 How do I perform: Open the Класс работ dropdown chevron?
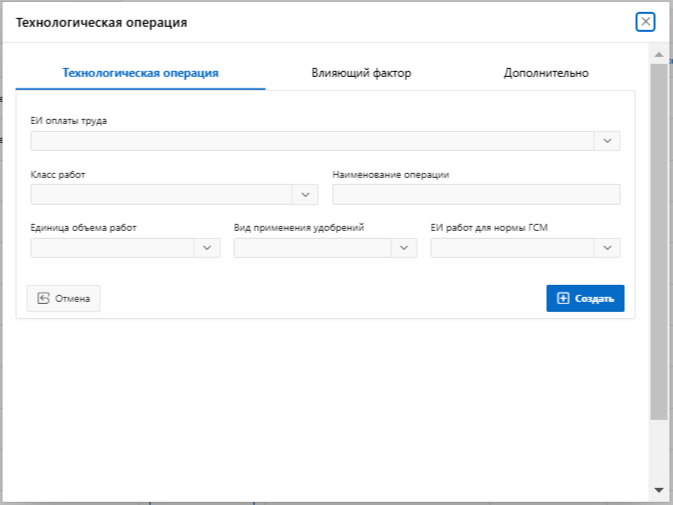point(305,194)
